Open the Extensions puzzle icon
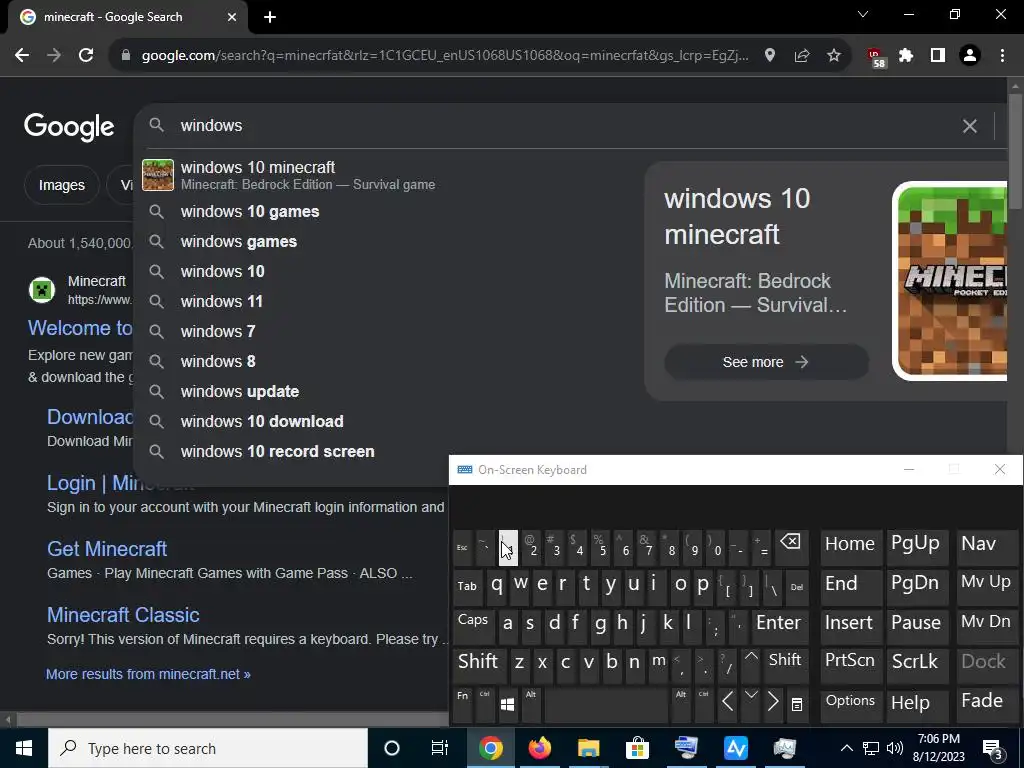1024x768 pixels. point(906,56)
